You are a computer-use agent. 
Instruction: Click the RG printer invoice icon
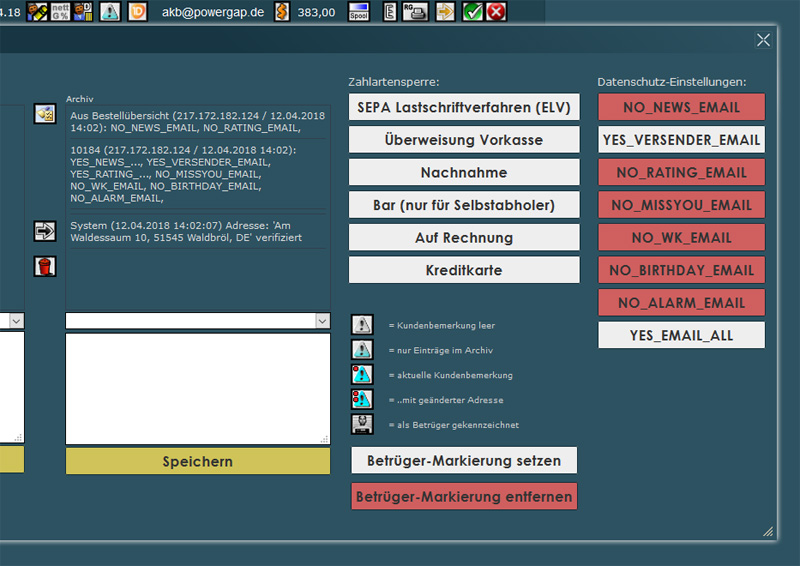[x=415, y=11]
